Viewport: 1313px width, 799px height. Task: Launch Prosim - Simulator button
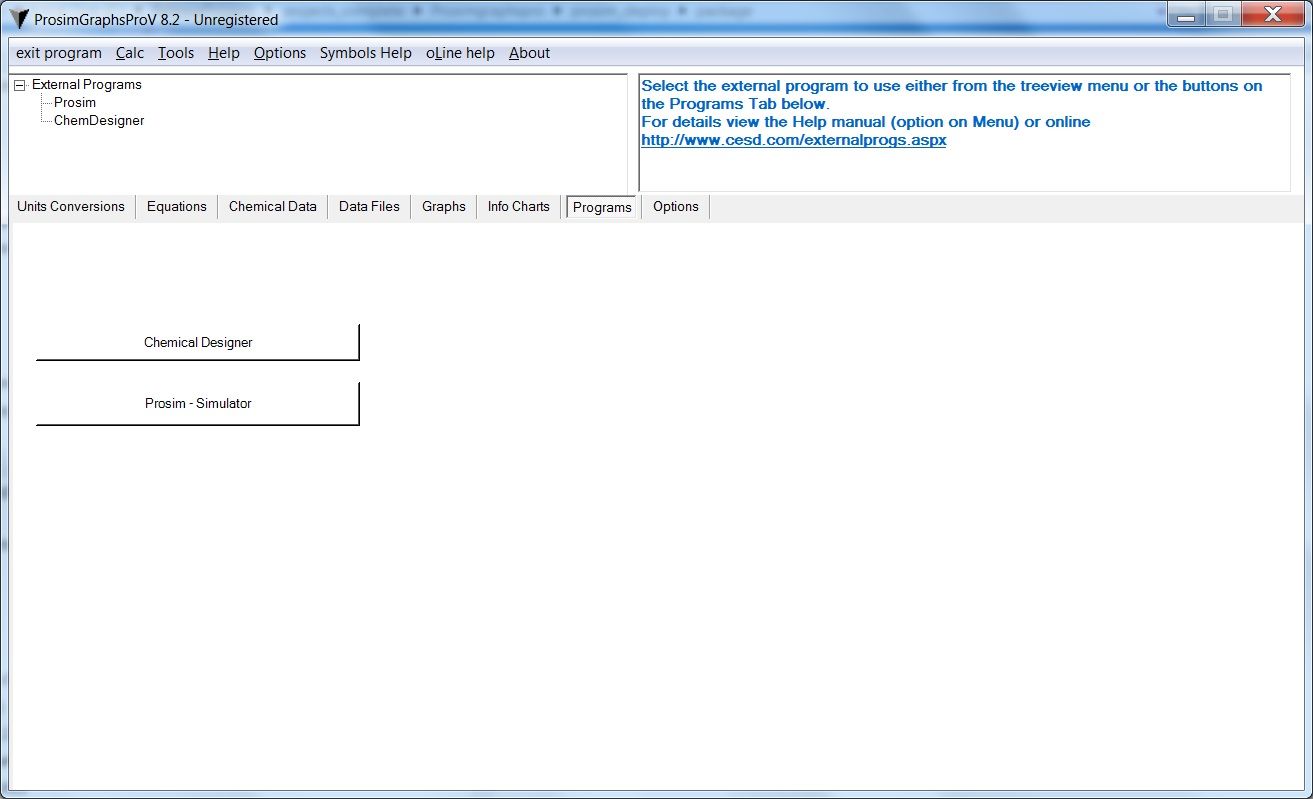[x=198, y=403]
